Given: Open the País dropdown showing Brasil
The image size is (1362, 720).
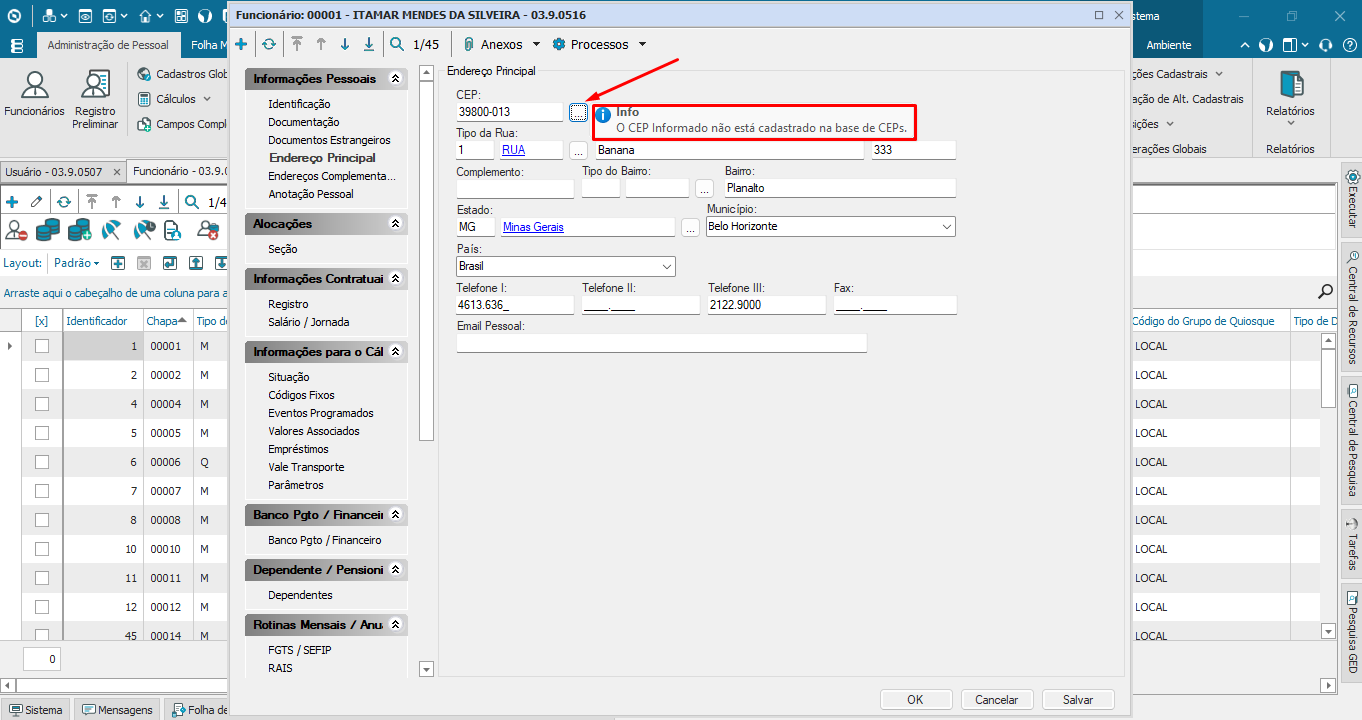Looking at the screenshot, I should coord(566,267).
